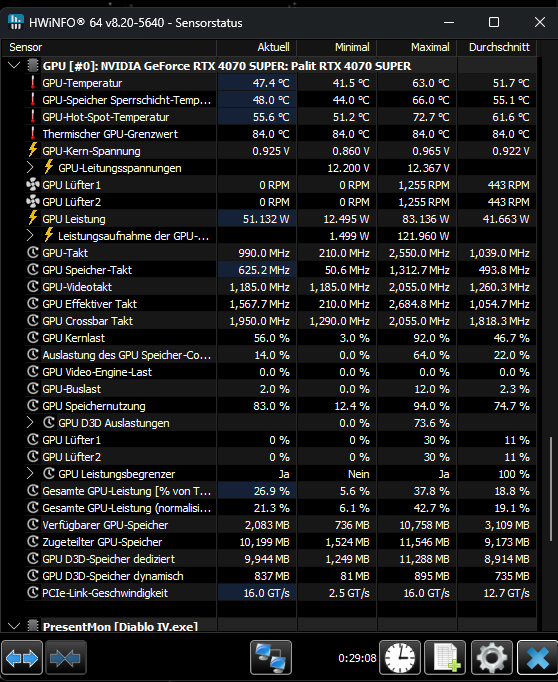
Task: Click the thermometer icon of GPU-Hot-Spot-Temperatur
Action: [x=33, y=117]
